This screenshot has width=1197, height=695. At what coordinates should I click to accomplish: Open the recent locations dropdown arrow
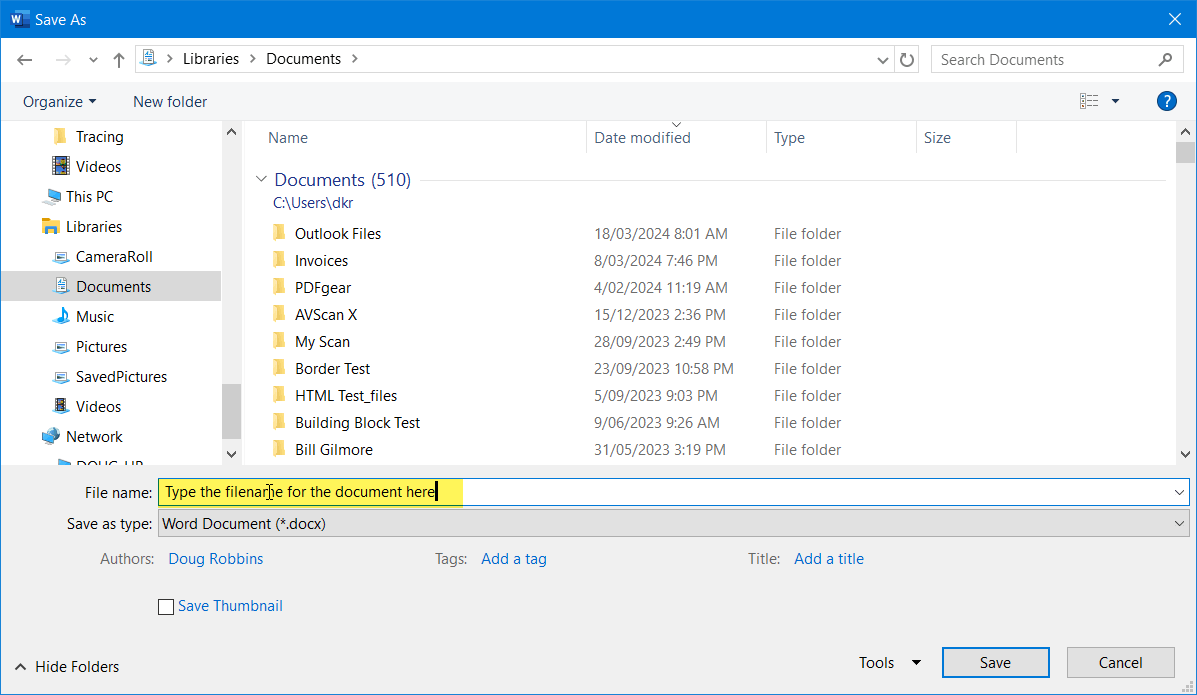point(93,60)
